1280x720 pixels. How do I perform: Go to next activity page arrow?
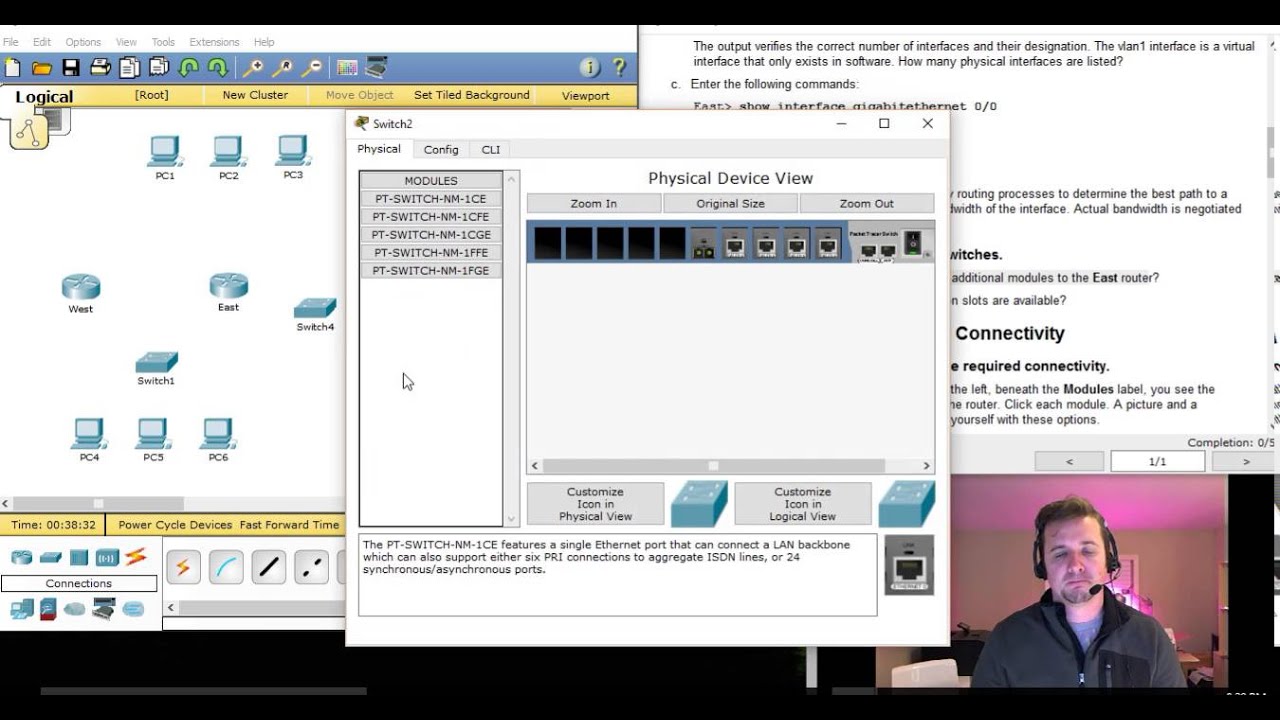(x=1246, y=461)
